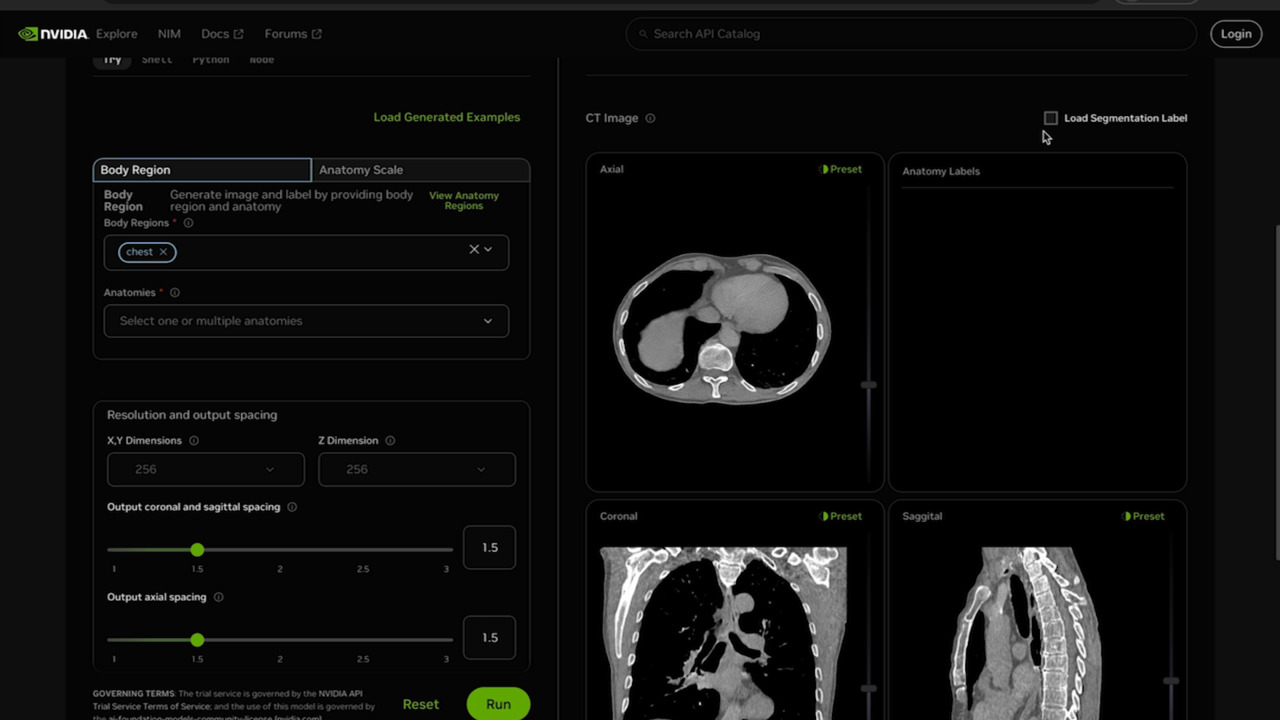Open the View Anatomy Regions link
This screenshot has height=720, width=1280.
463,200
